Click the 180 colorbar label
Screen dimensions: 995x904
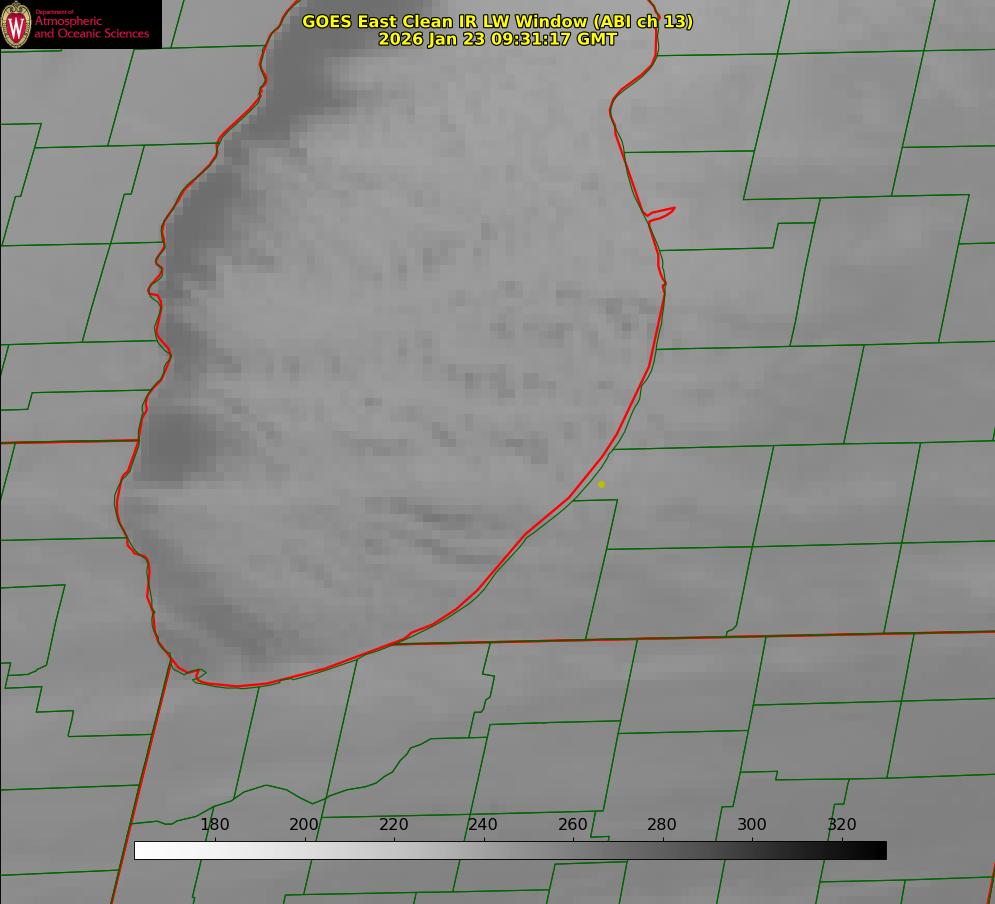[x=214, y=824]
